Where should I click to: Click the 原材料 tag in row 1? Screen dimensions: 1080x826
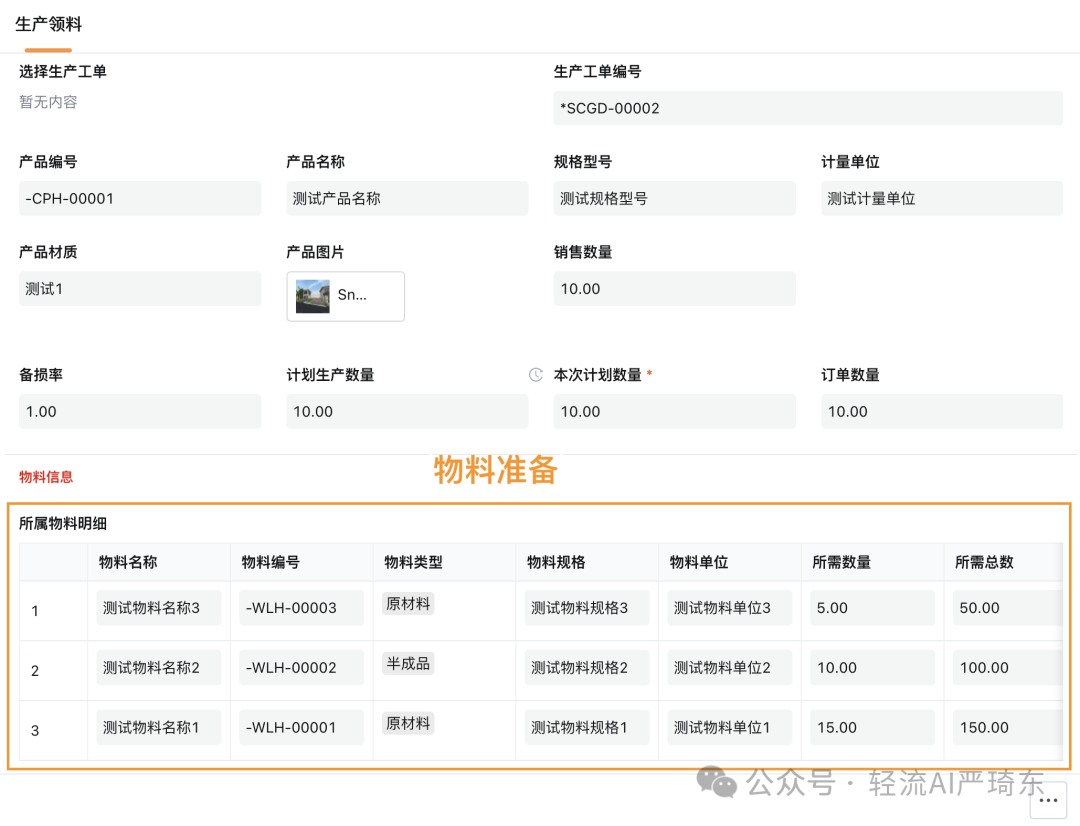[407, 602]
